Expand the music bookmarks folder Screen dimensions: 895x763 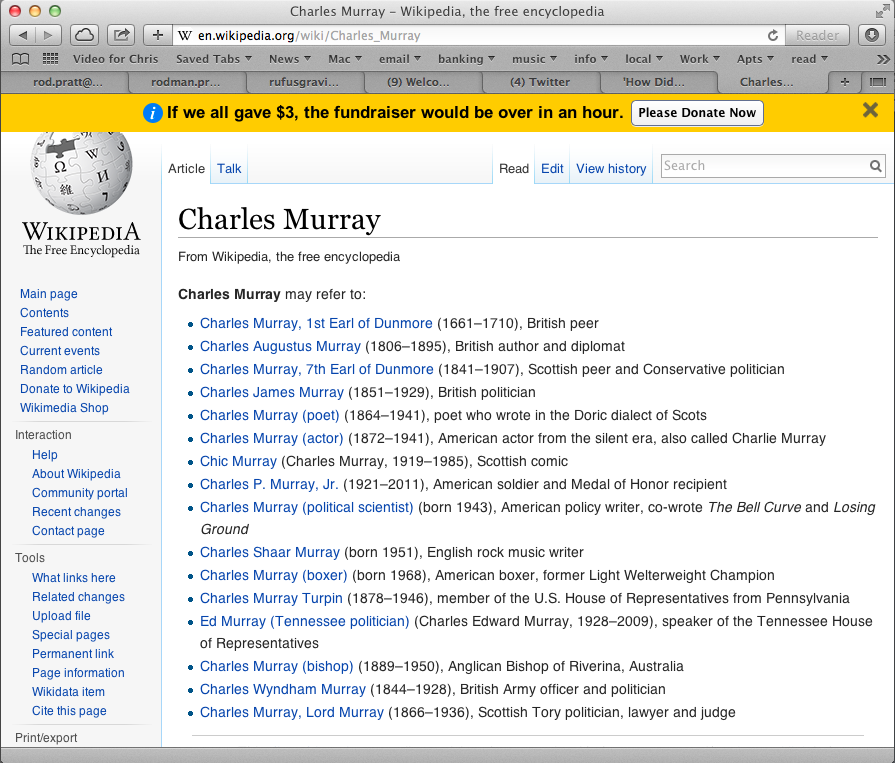(534, 59)
